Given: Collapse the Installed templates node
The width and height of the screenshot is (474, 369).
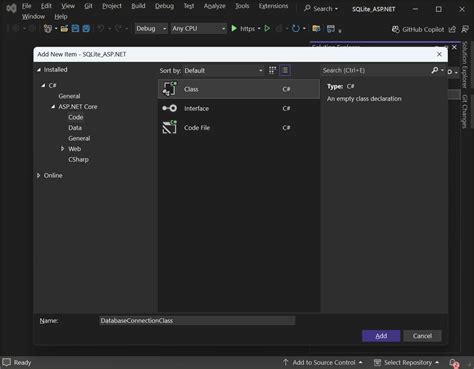Looking at the screenshot, I should pos(39,70).
